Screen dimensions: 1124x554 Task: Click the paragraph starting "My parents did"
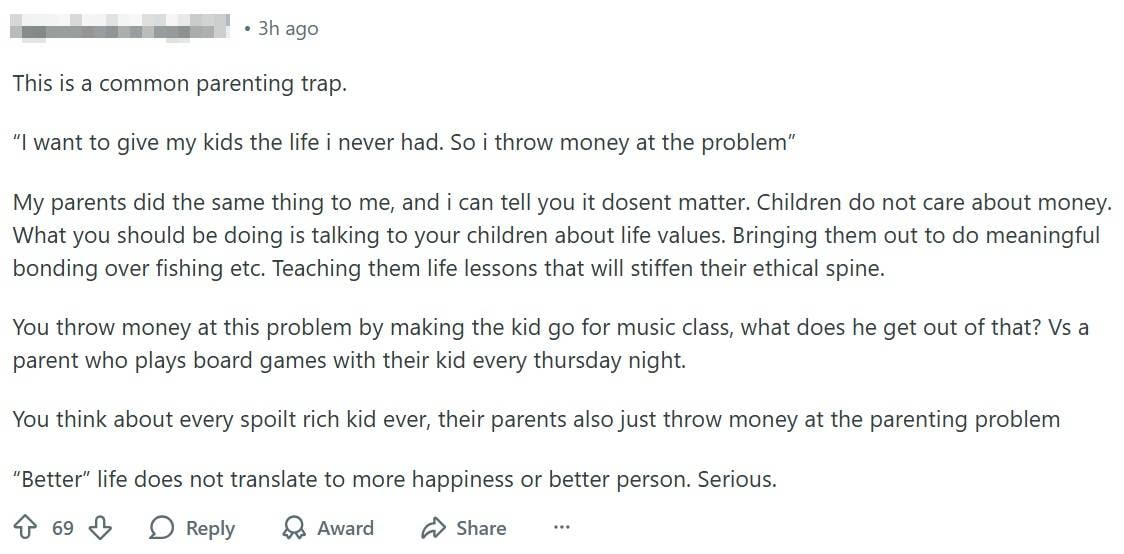(560, 236)
